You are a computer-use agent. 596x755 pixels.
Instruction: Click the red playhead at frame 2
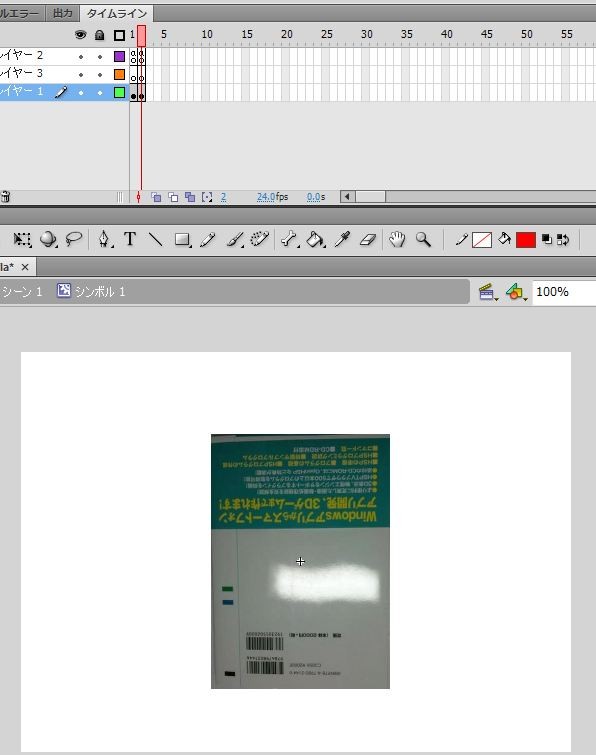pos(141,36)
